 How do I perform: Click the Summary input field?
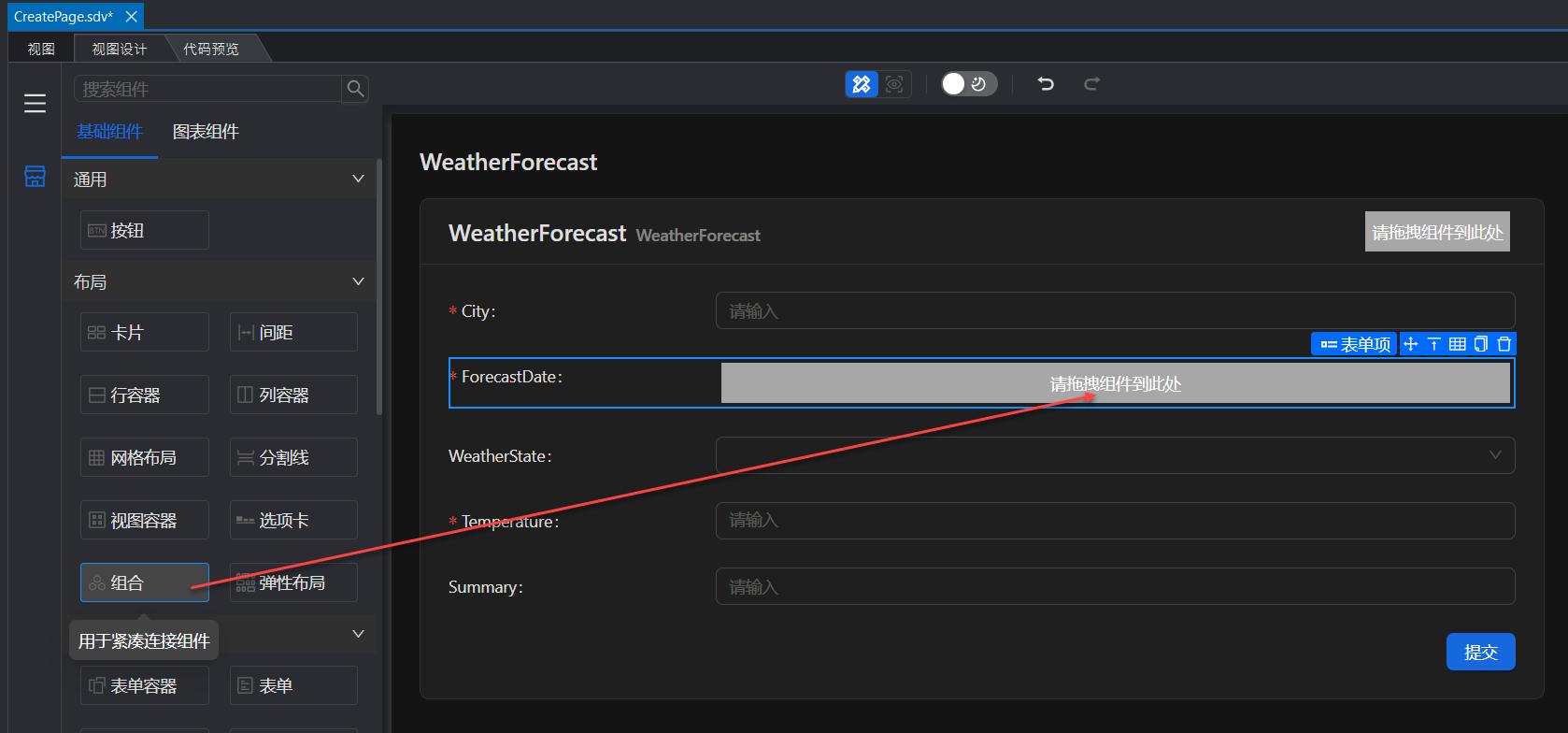tap(1115, 586)
